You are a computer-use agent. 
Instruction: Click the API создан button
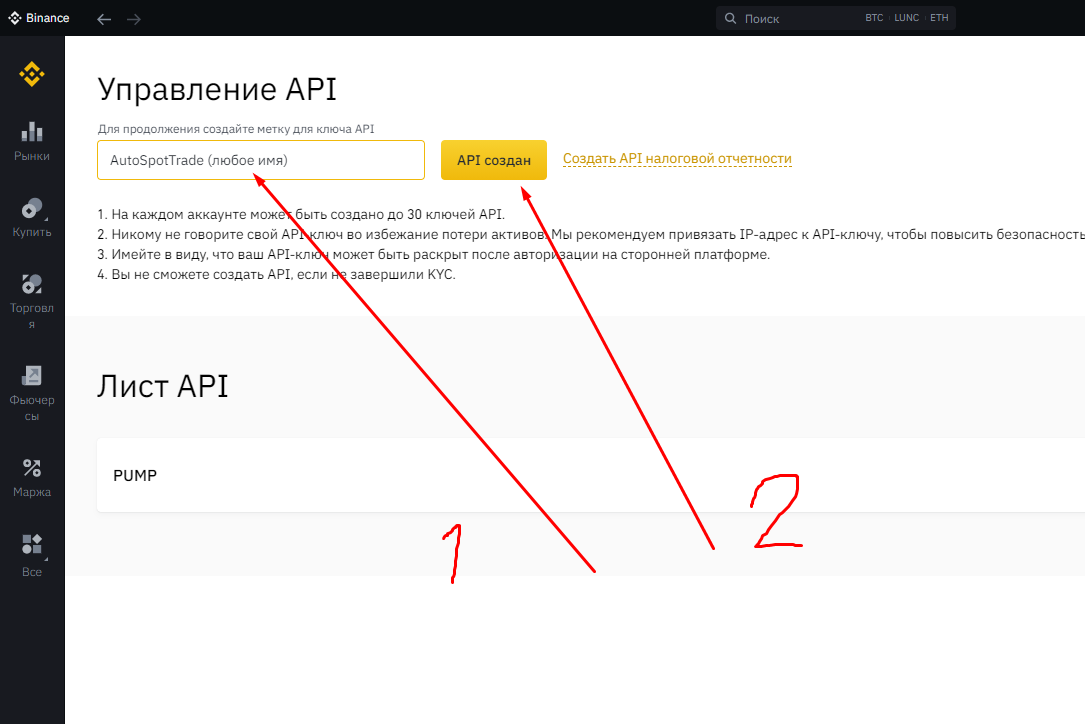pyautogui.click(x=494, y=160)
